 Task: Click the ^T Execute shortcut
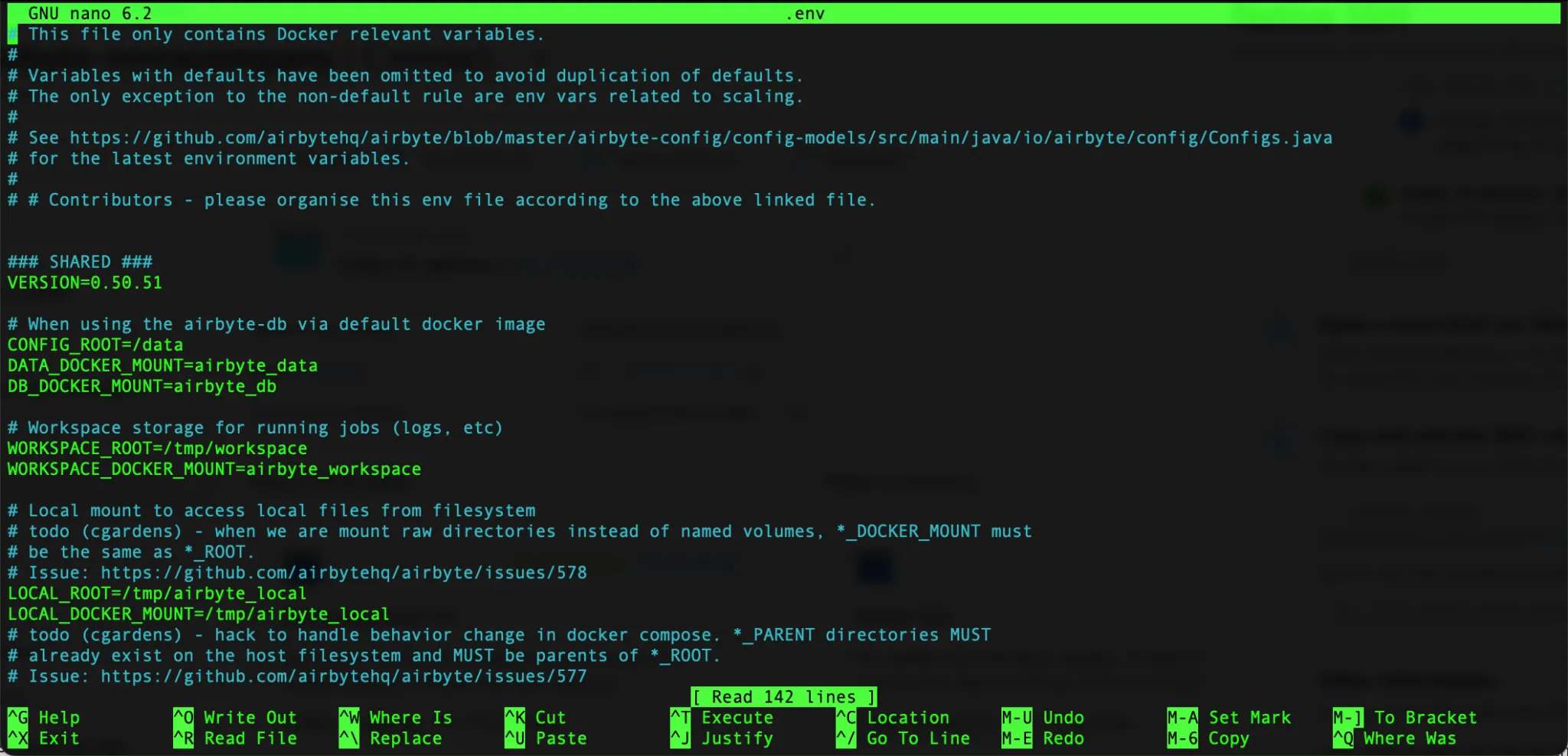click(x=722, y=718)
